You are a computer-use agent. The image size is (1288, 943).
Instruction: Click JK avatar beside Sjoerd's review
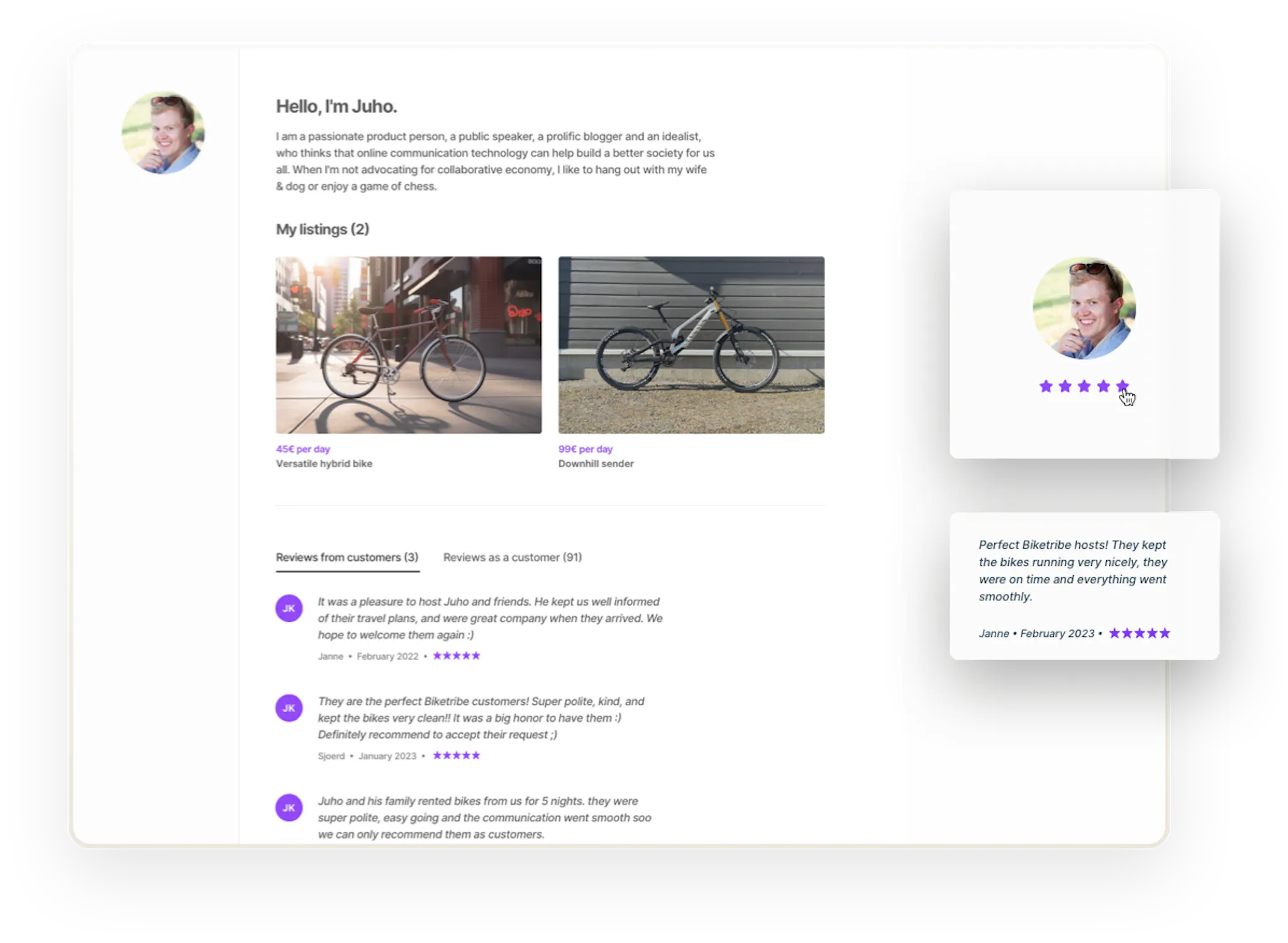point(289,708)
